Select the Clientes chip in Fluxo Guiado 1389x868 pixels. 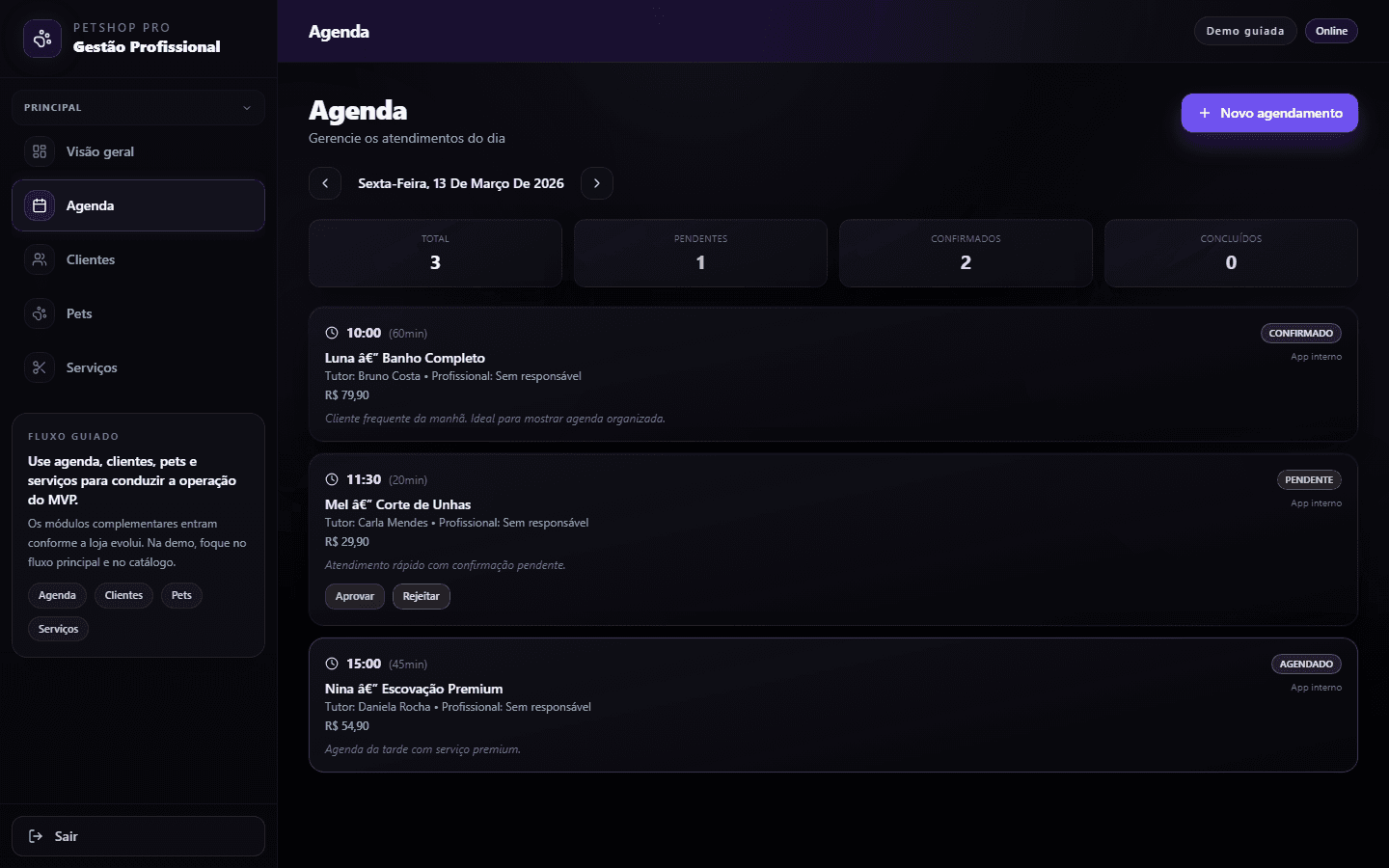tap(123, 595)
